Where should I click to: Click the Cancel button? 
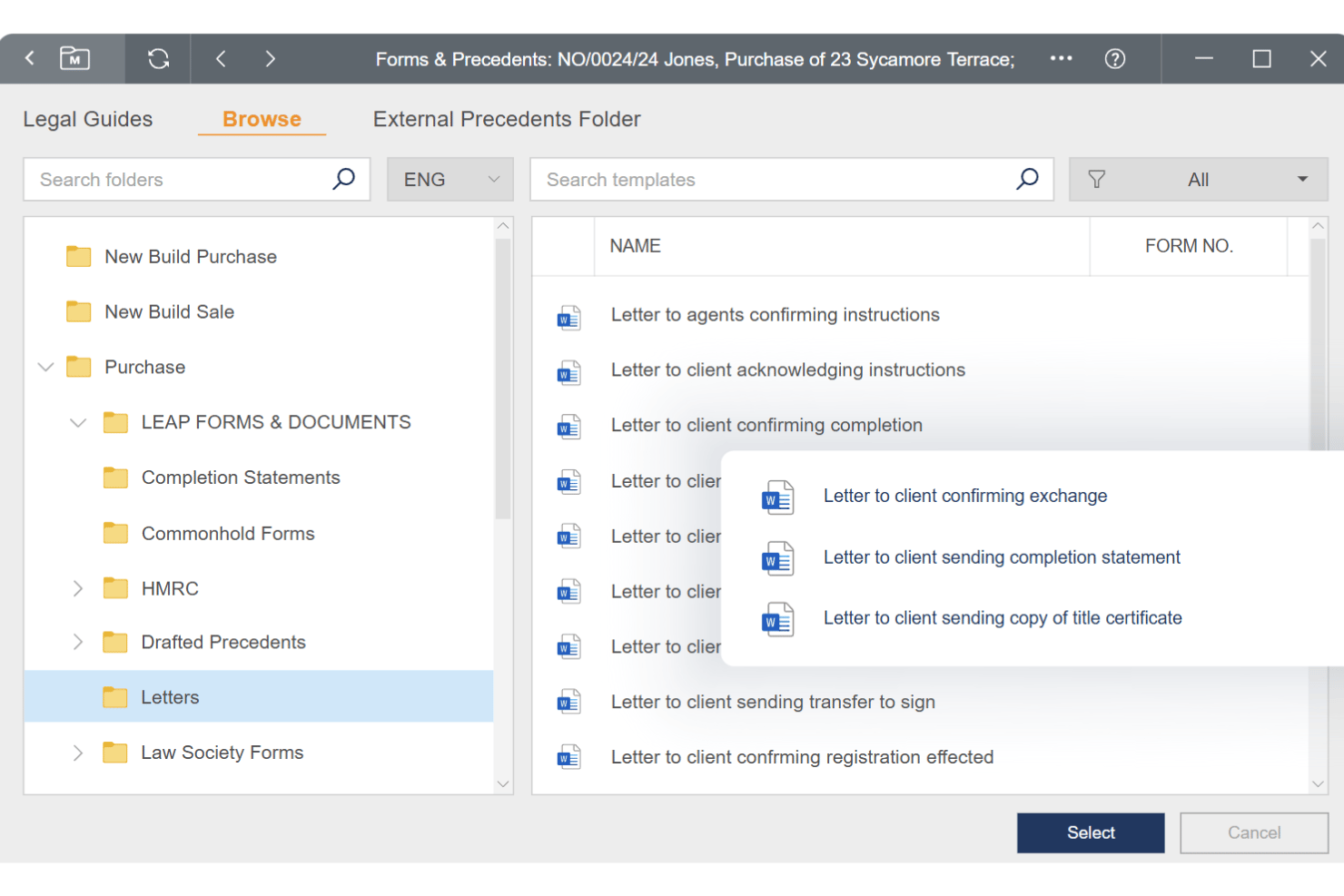1254,832
